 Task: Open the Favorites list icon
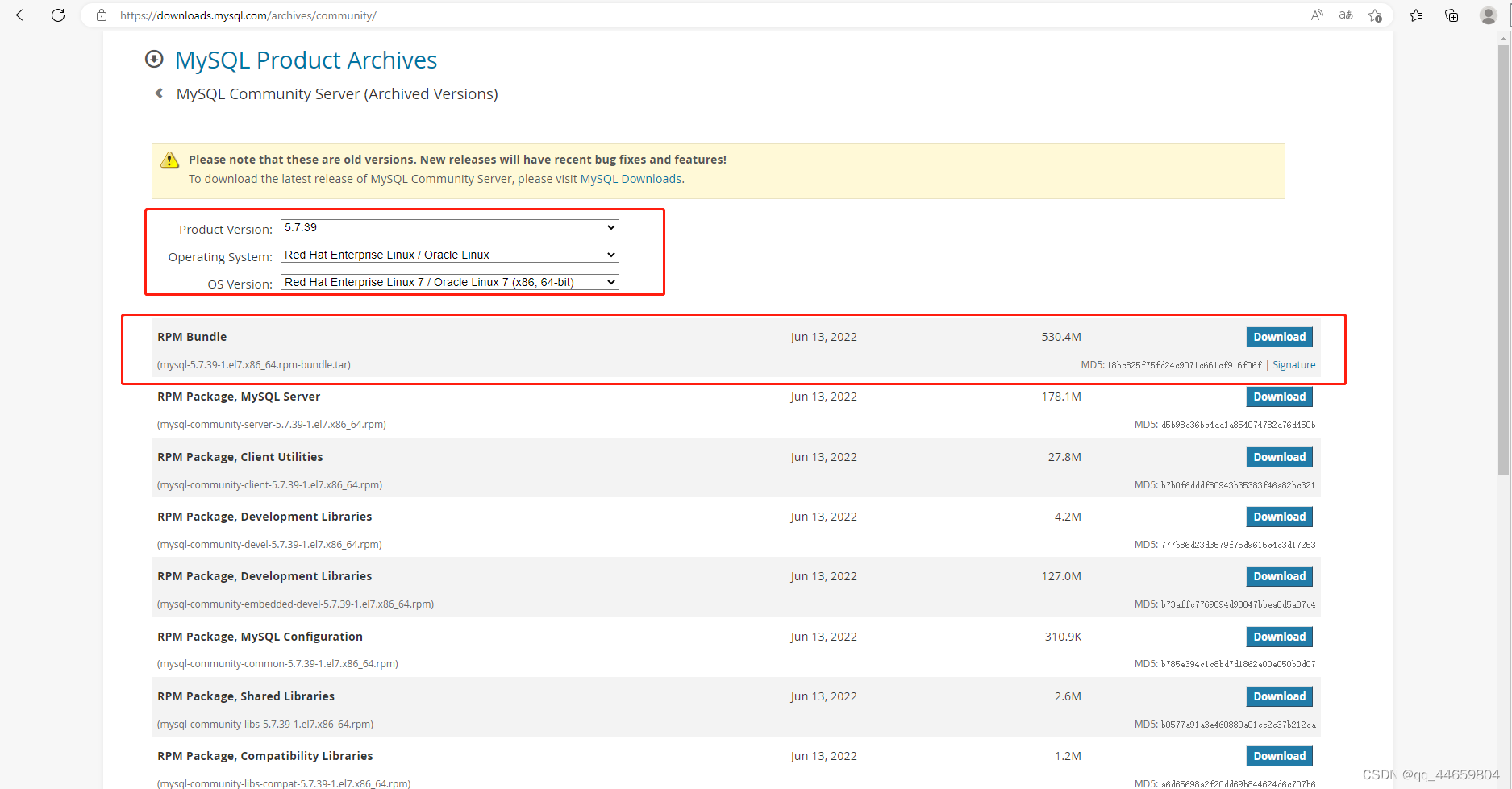coord(1416,15)
